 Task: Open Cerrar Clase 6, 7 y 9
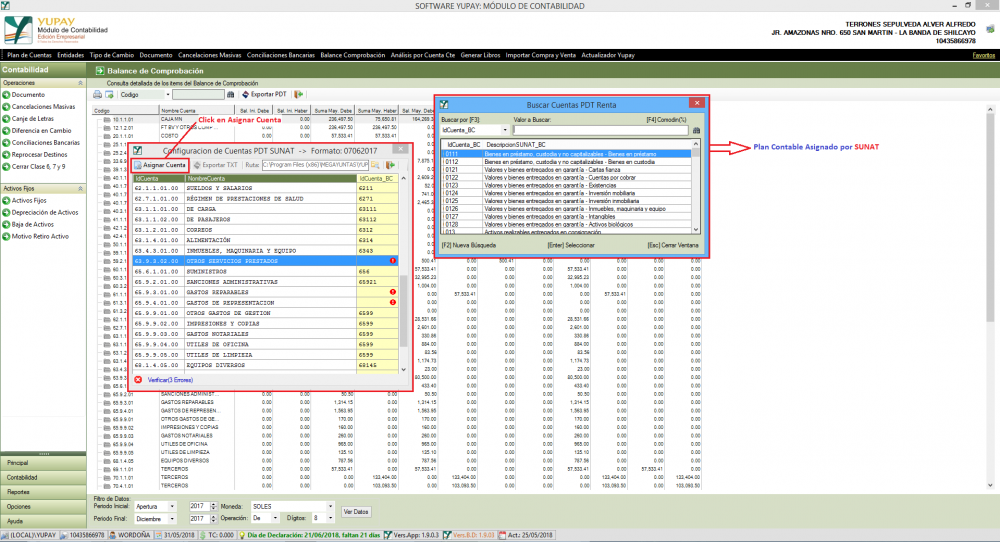pos(38,166)
